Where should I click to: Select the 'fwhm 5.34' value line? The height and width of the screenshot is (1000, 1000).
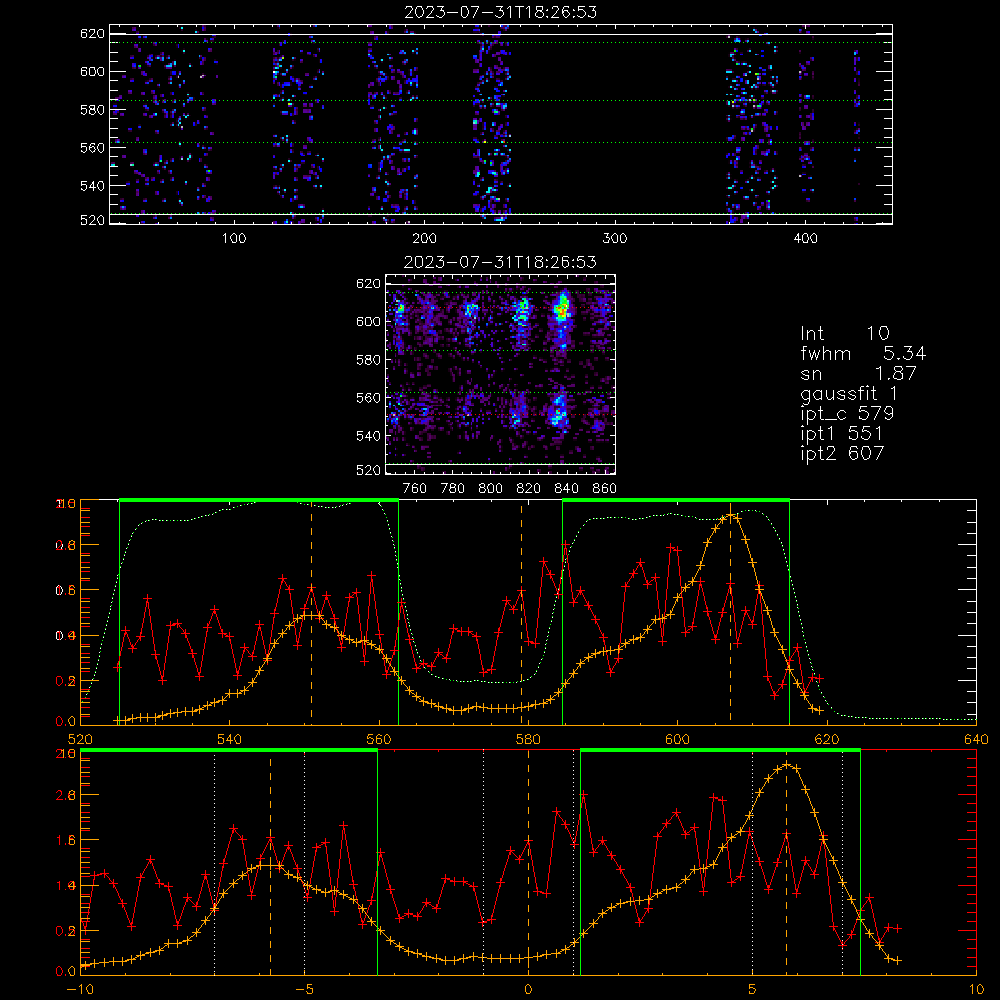(x=863, y=353)
